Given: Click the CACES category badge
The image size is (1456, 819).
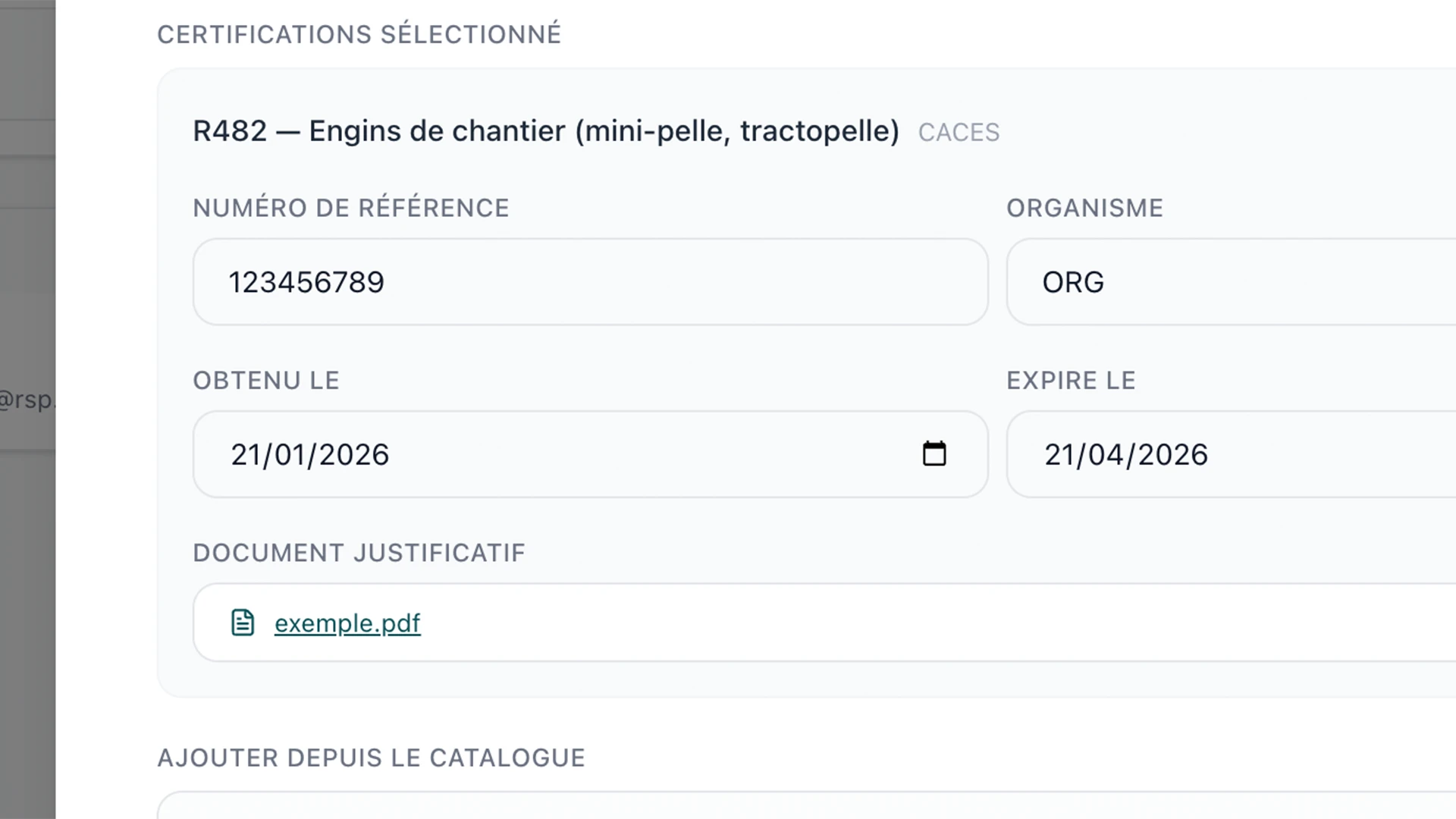Looking at the screenshot, I should coord(959,133).
